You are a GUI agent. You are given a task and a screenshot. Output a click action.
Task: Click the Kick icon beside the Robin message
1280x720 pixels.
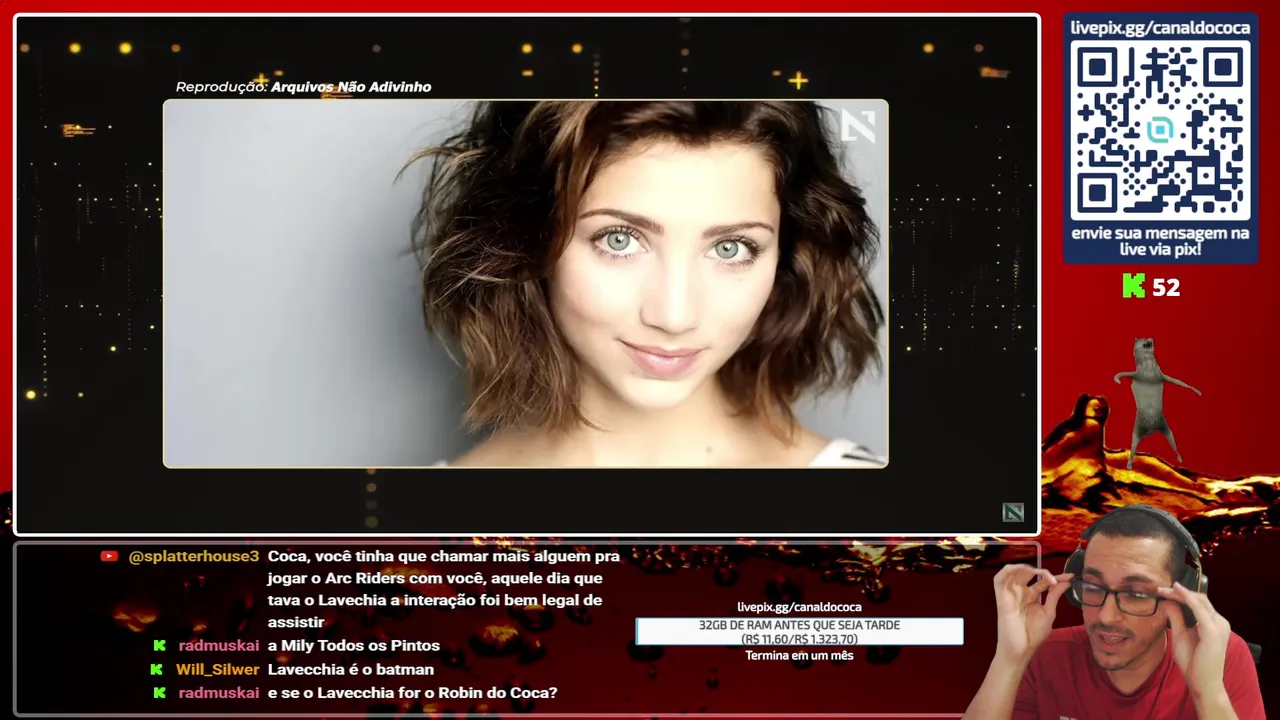pos(159,692)
